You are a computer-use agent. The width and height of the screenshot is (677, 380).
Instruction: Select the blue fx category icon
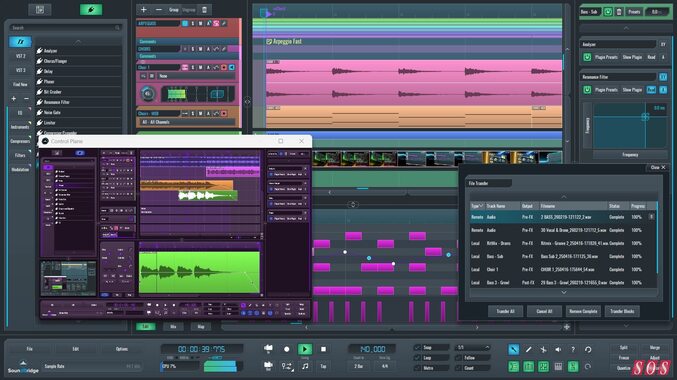tap(20, 42)
